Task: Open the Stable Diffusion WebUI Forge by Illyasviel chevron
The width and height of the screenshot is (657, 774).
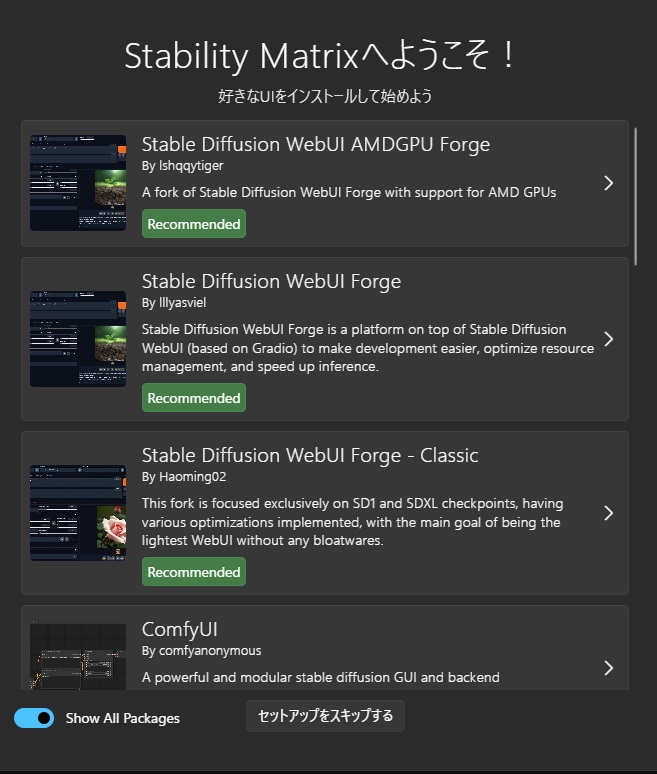Action: tap(609, 339)
